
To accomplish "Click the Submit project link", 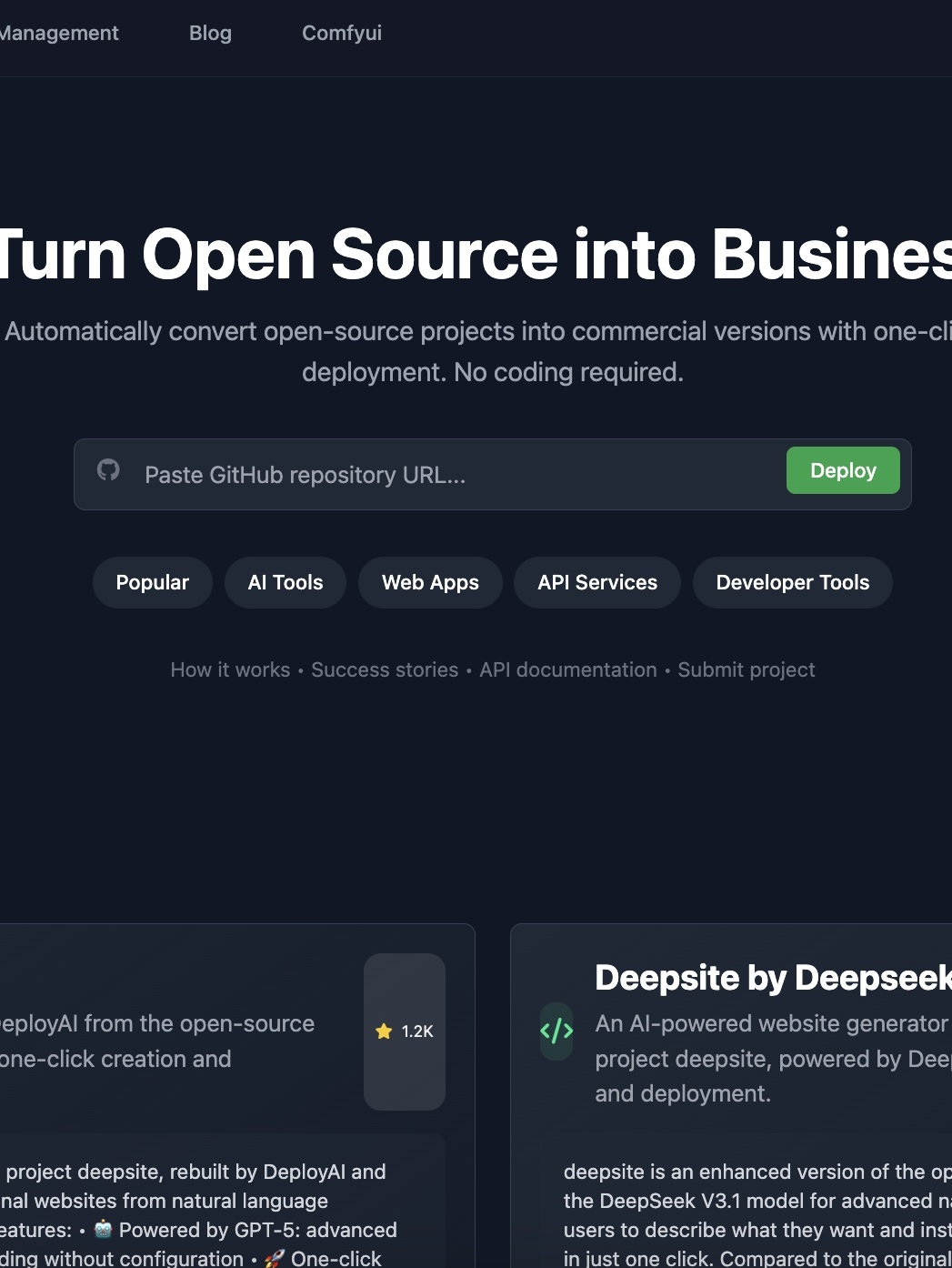I will point(747,670).
